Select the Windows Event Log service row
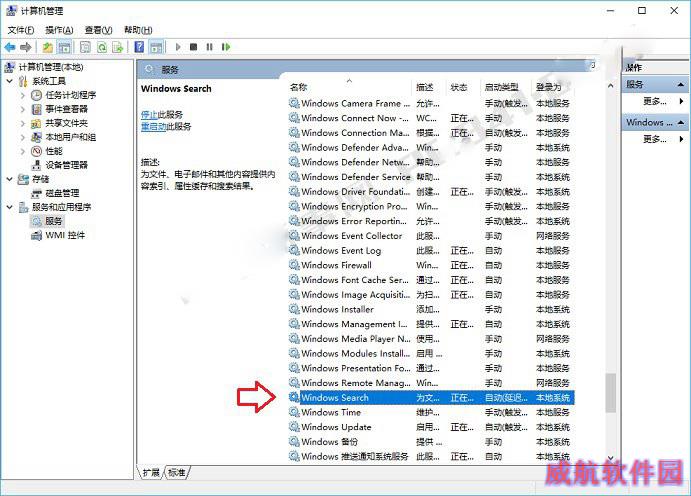The image size is (691, 496). 431,251
